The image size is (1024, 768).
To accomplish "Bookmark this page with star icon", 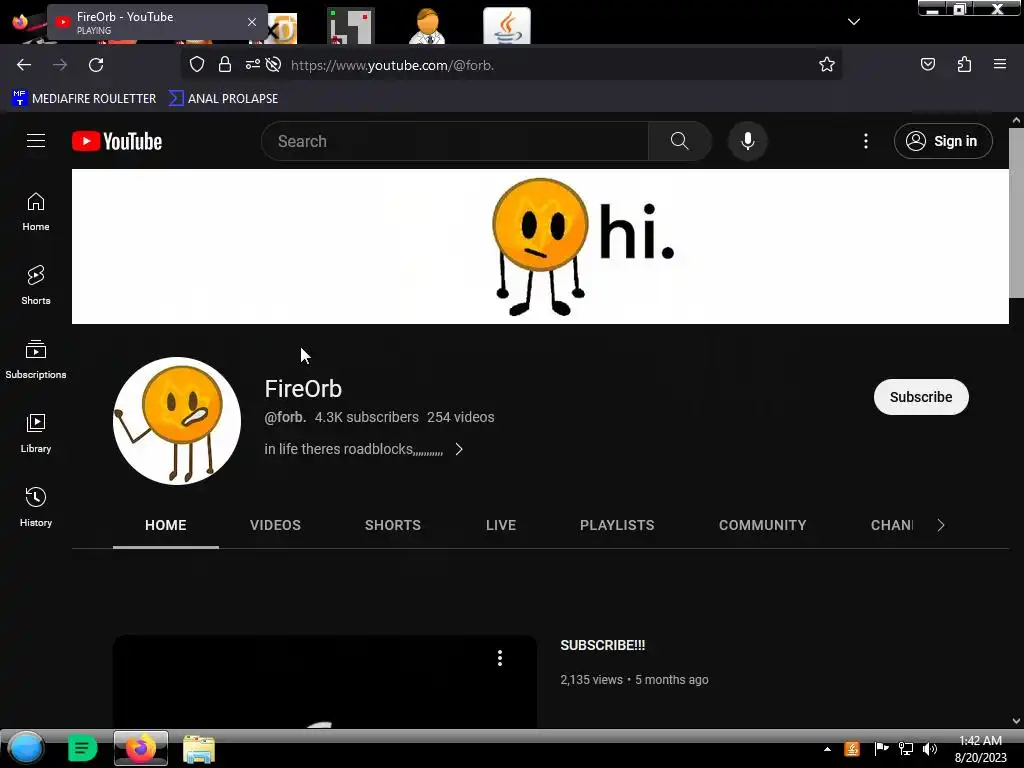I will (827, 64).
